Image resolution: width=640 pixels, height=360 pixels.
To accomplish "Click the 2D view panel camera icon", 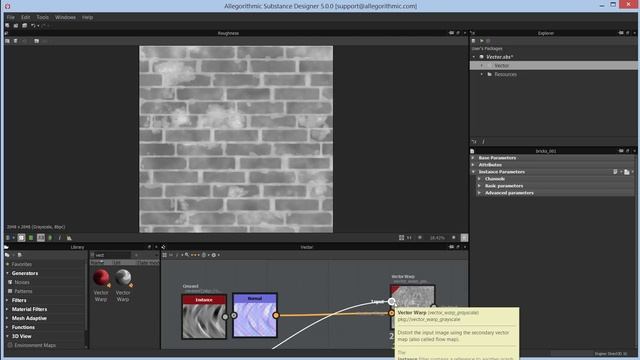I will (451, 33).
